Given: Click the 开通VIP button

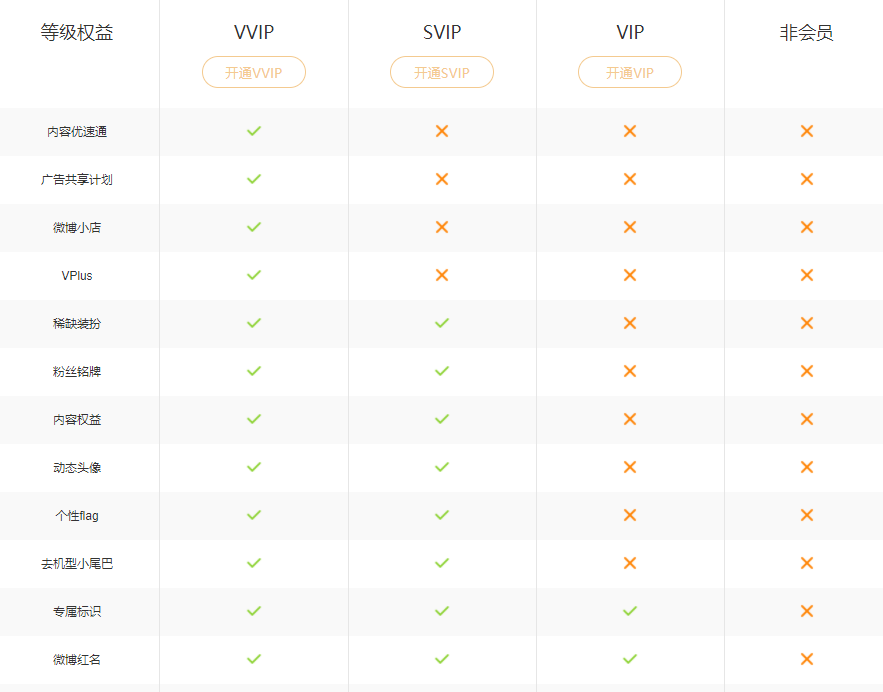Looking at the screenshot, I should tap(630, 72).
